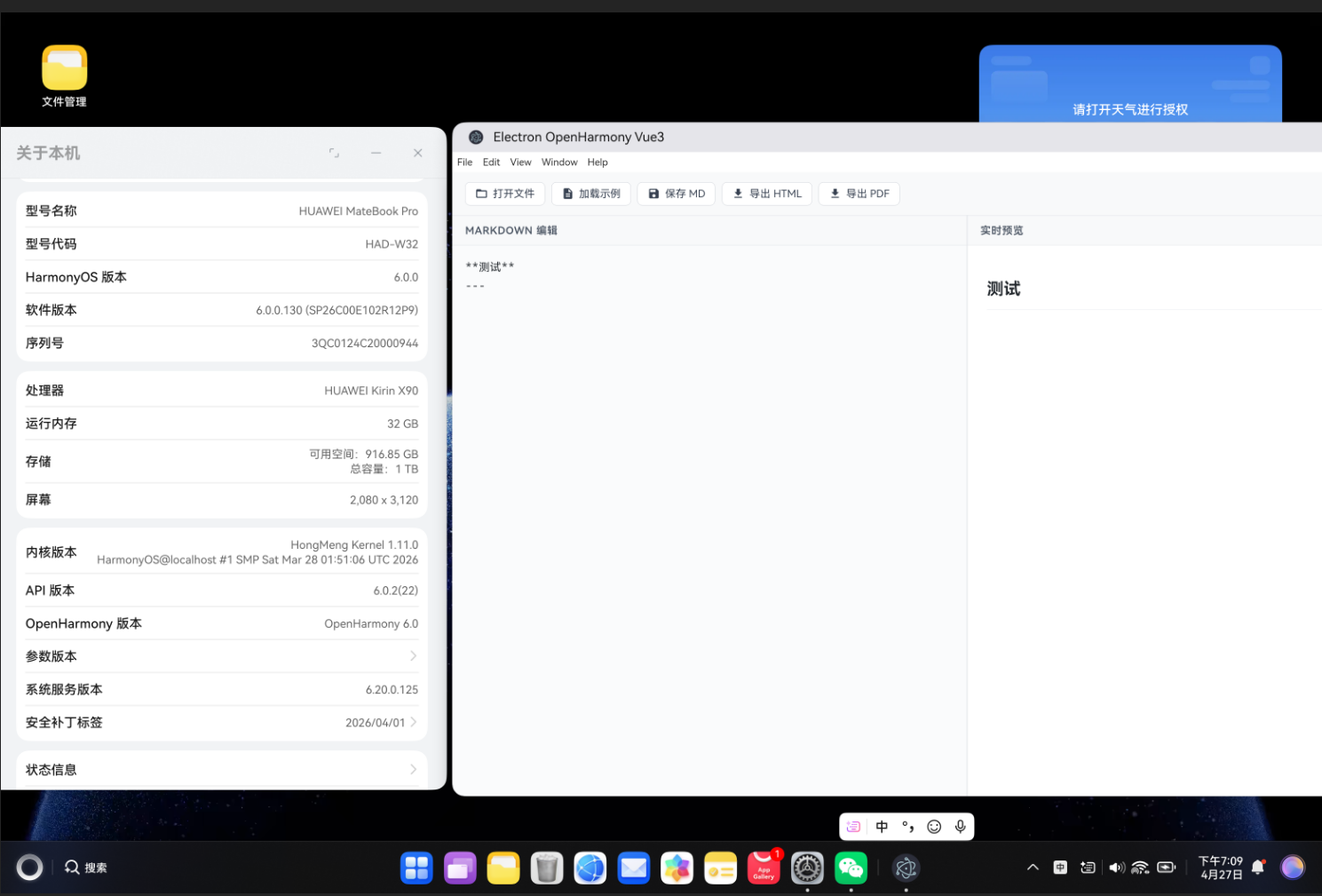Click the input method 中 tray icon
This screenshot has width=1322, height=896.
[x=1060, y=868]
